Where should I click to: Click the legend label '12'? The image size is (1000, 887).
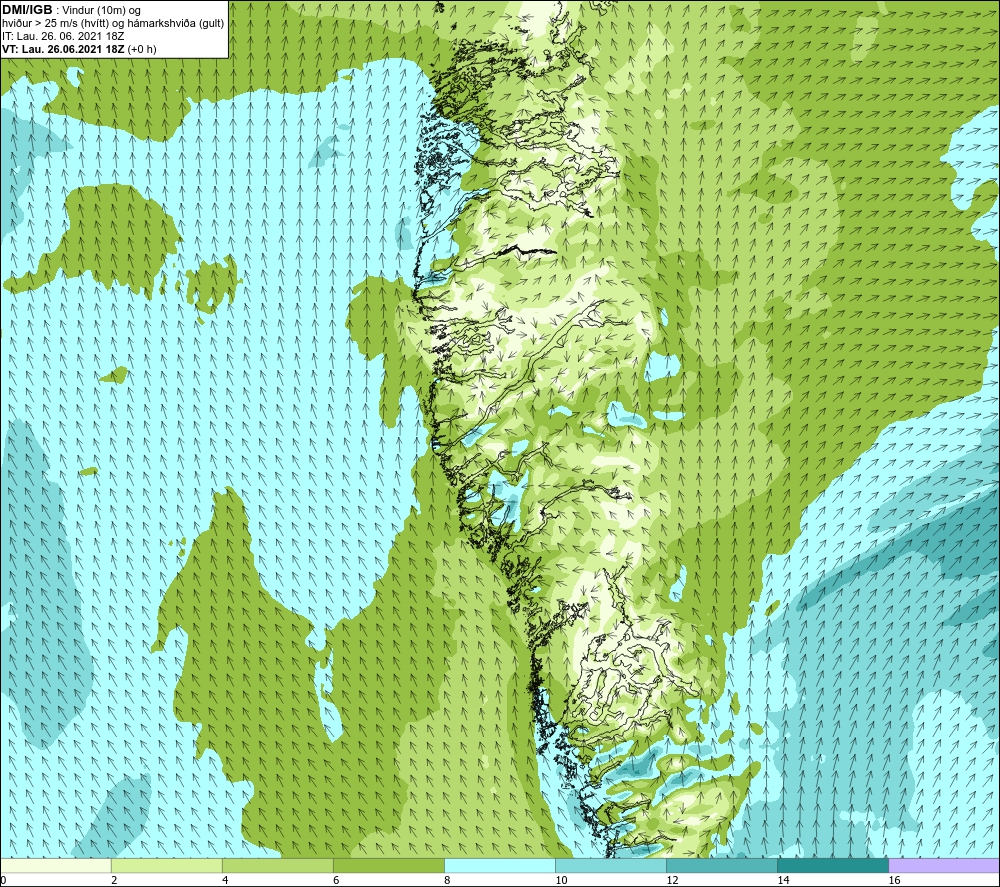(672, 880)
